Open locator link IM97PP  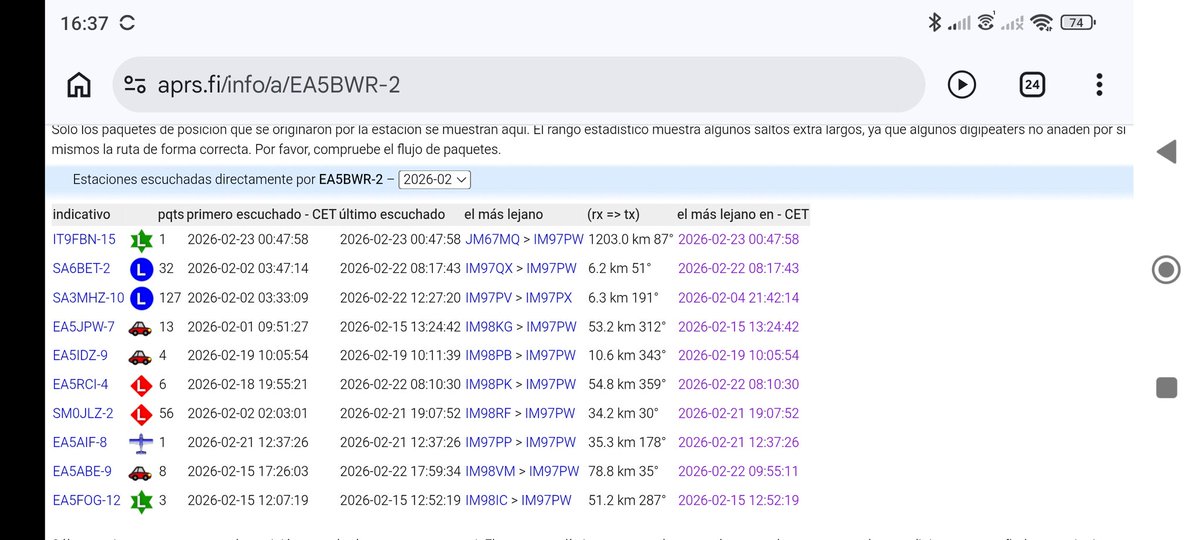(488, 443)
